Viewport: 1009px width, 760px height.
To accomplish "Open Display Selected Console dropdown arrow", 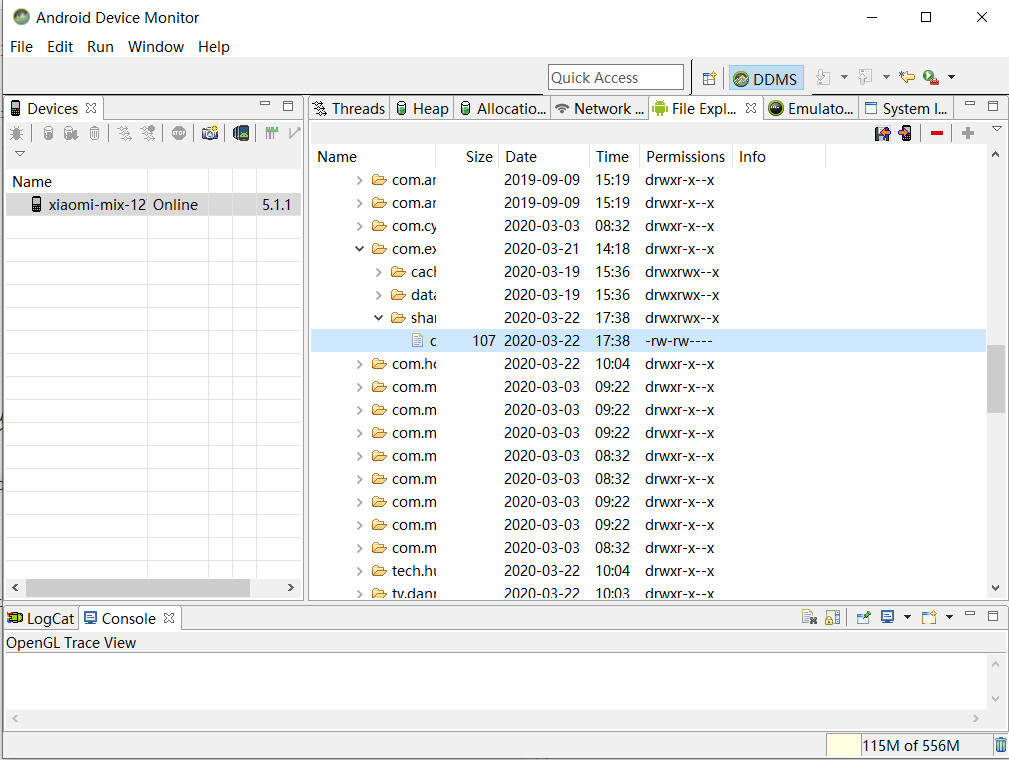I will (907, 617).
